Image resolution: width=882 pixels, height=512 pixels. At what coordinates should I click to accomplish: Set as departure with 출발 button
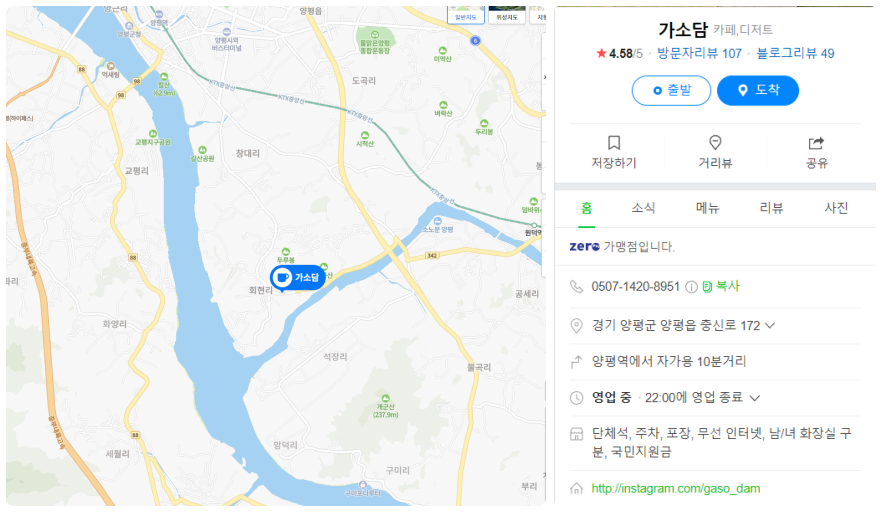[671, 91]
